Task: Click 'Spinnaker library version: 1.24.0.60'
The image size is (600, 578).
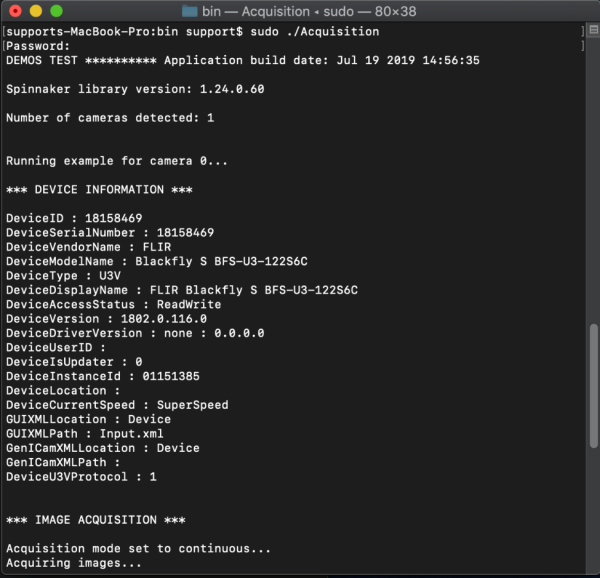Action: (x=135, y=89)
